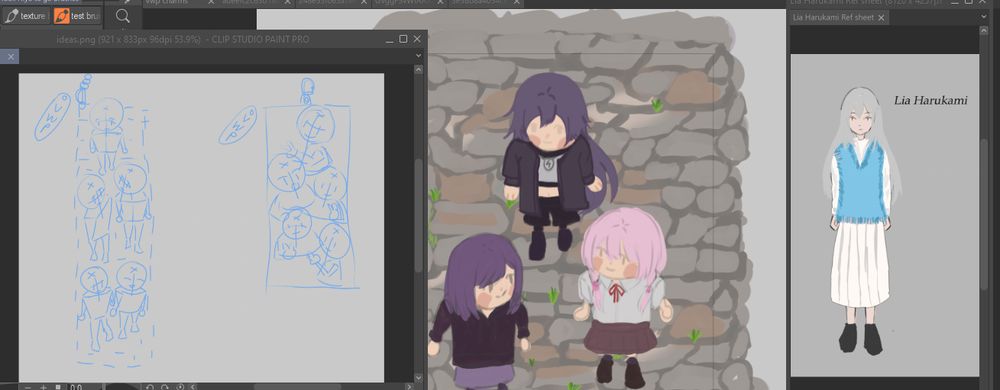
Task: Rotate ideas.png canvas left
Action: (x=150, y=387)
